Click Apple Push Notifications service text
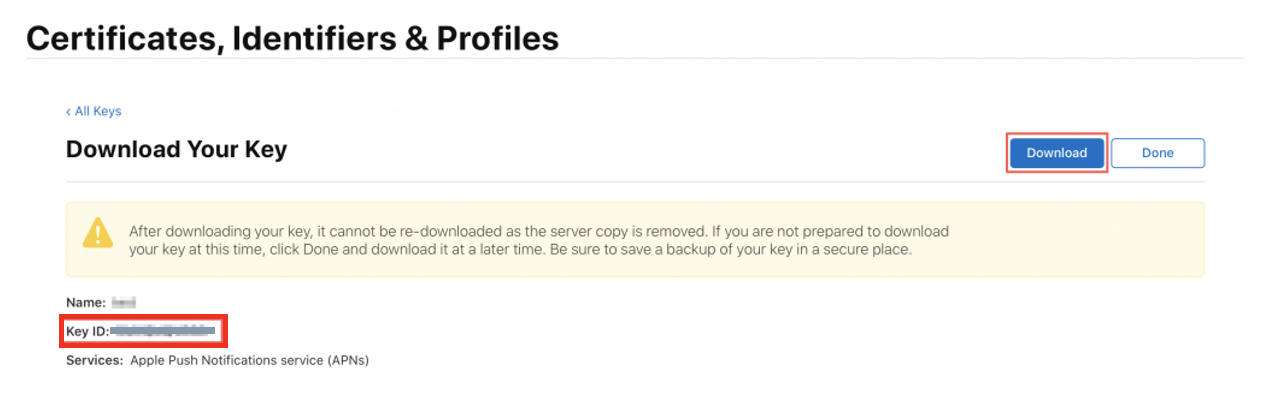 (x=228, y=360)
